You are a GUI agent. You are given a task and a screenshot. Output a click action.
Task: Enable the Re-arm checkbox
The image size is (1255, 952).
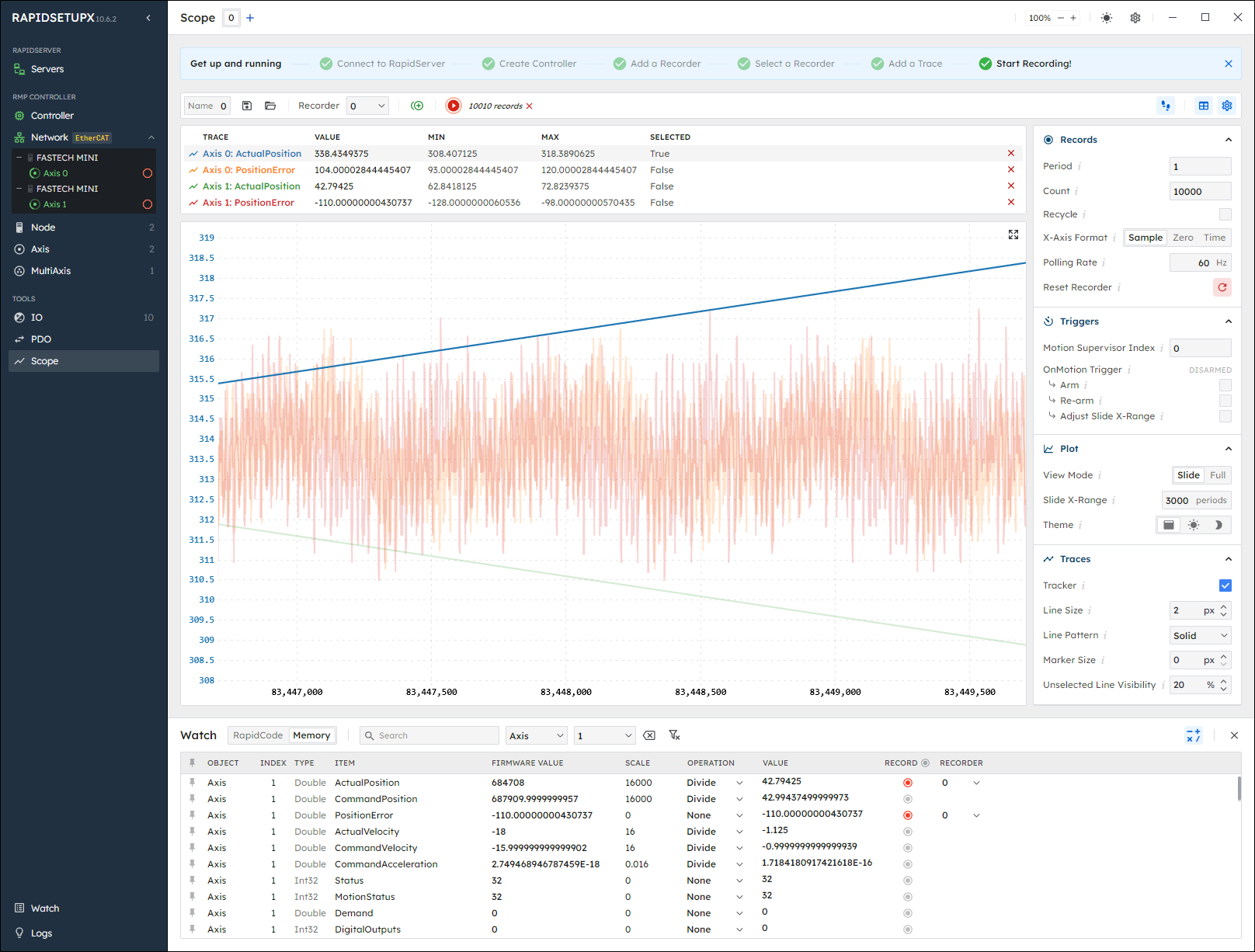[x=1225, y=401]
